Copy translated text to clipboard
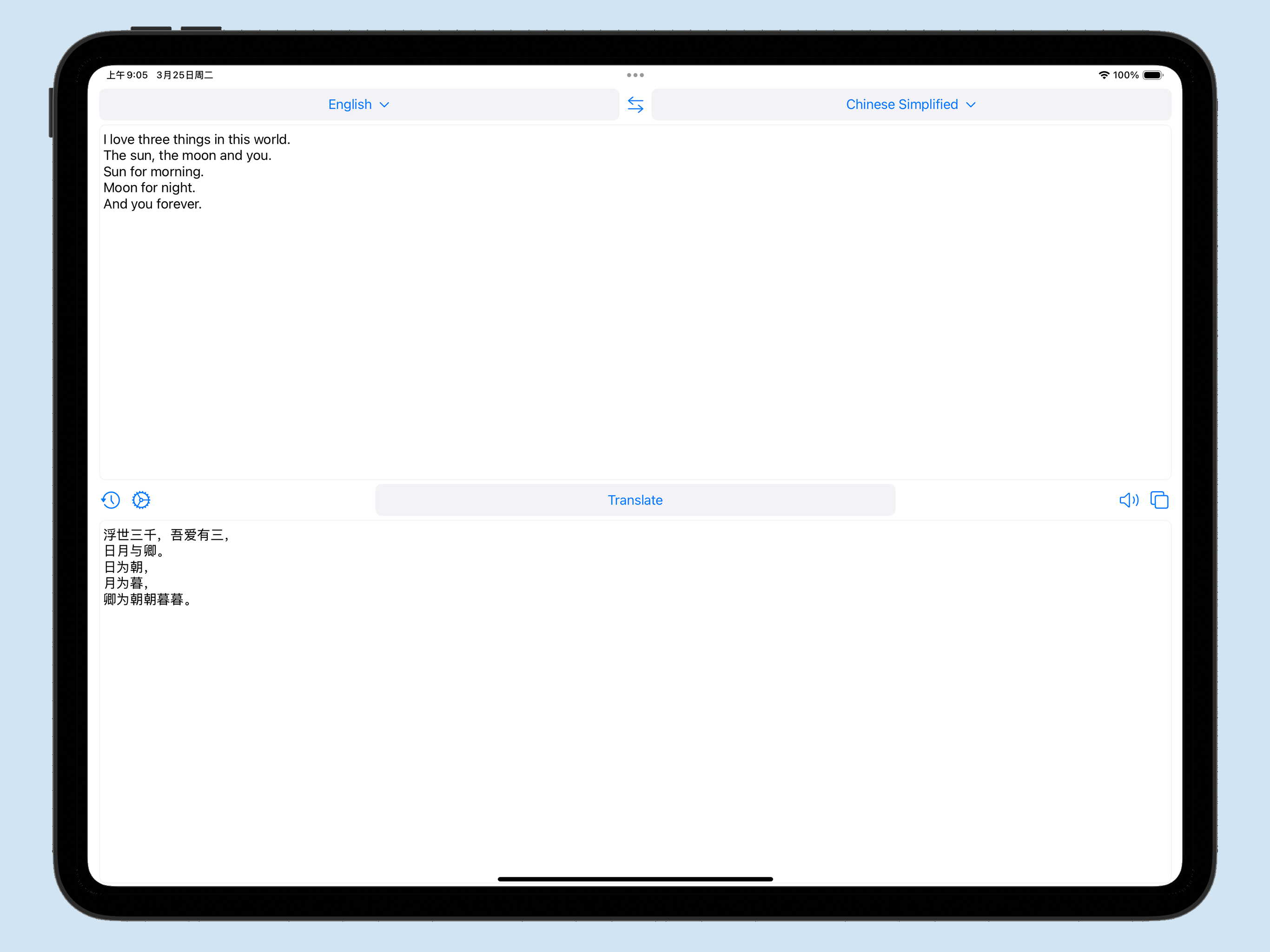This screenshot has height=952, width=1270. tap(1159, 500)
